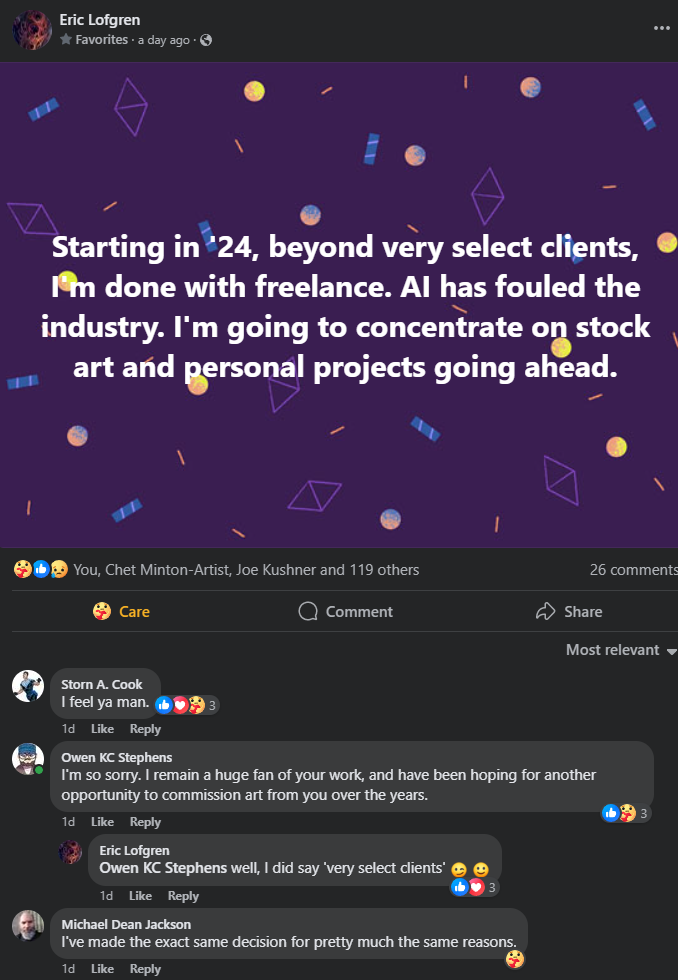Screen dimensions: 678x980
Task: Click the public globe audience icon
Action: pyautogui.click(x=206, y=40)
